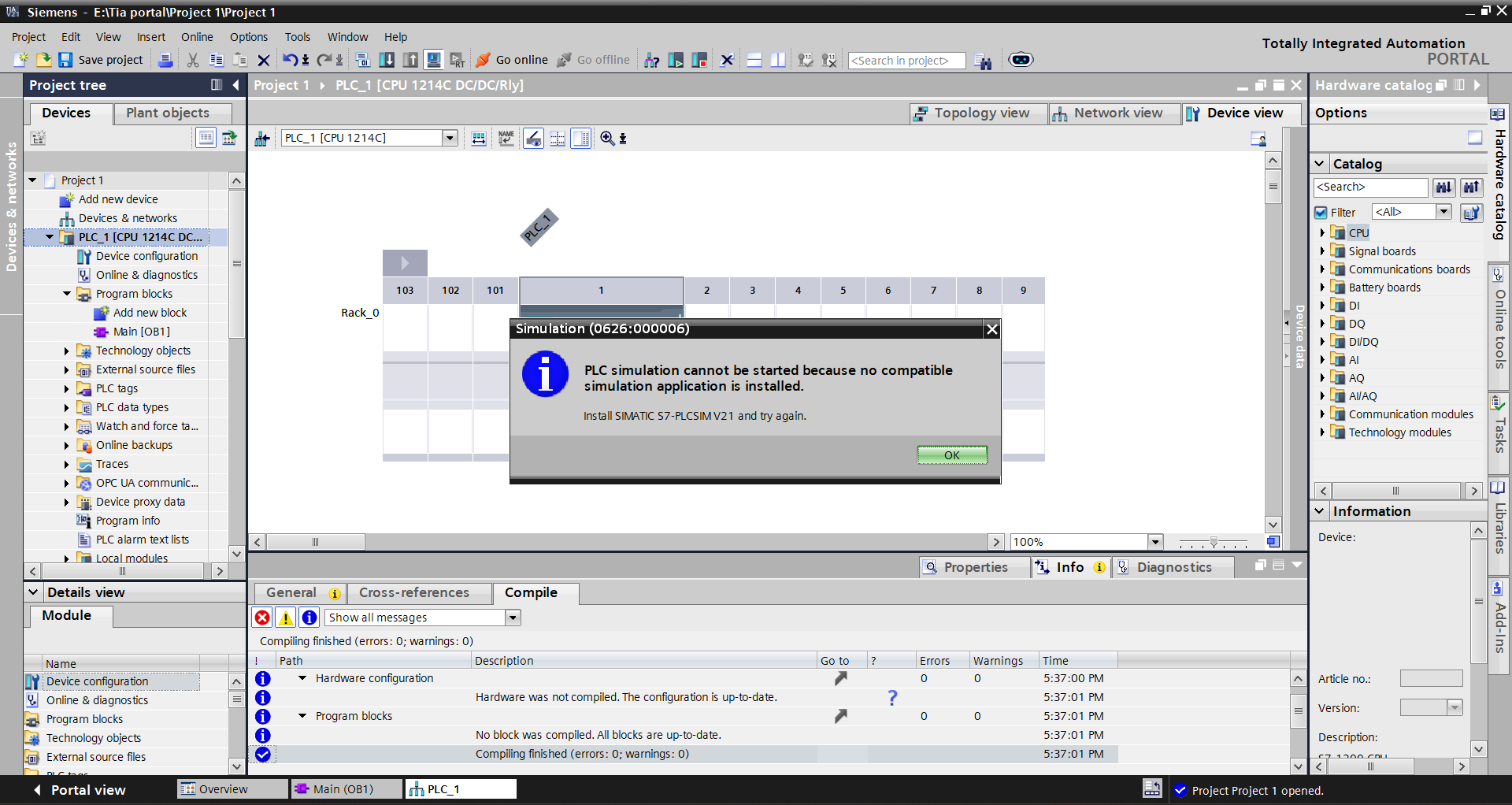1512x805 pixels.
Task: Open the PLC_1 device selector dropdown
Action: [450, 138]
